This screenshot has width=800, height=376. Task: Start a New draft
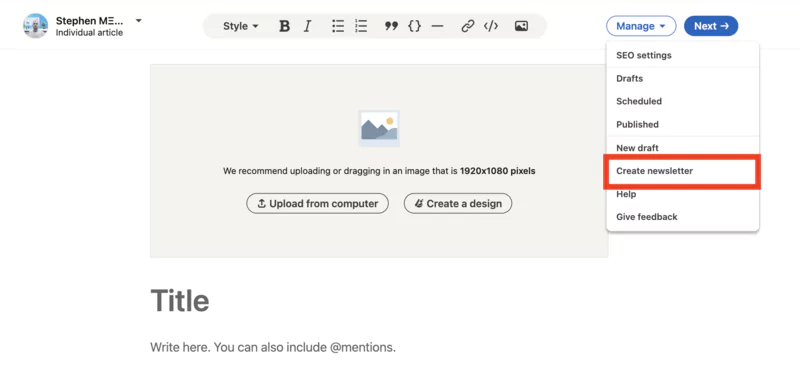pyautogui.click(x=682, y=148)
